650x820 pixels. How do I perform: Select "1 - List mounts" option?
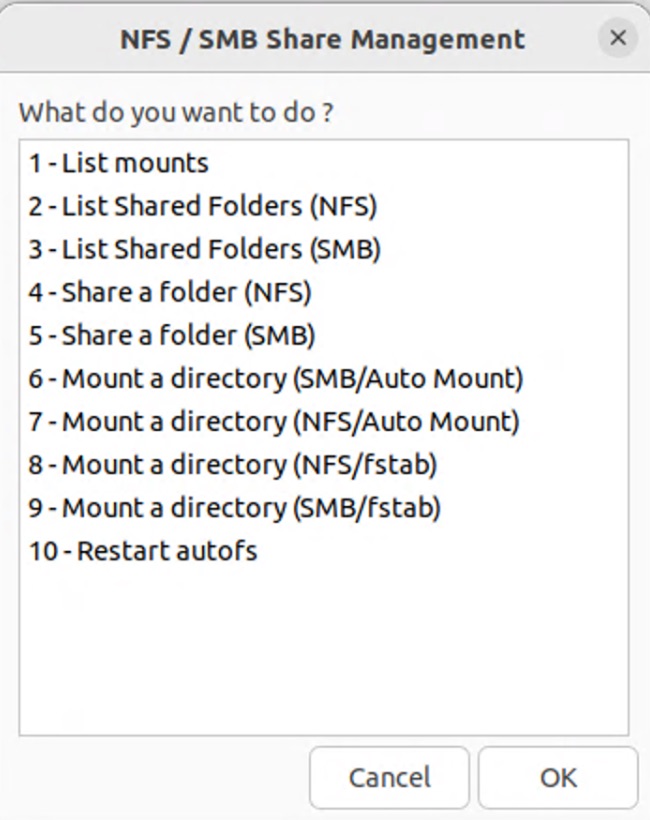(x=119, y=163)
